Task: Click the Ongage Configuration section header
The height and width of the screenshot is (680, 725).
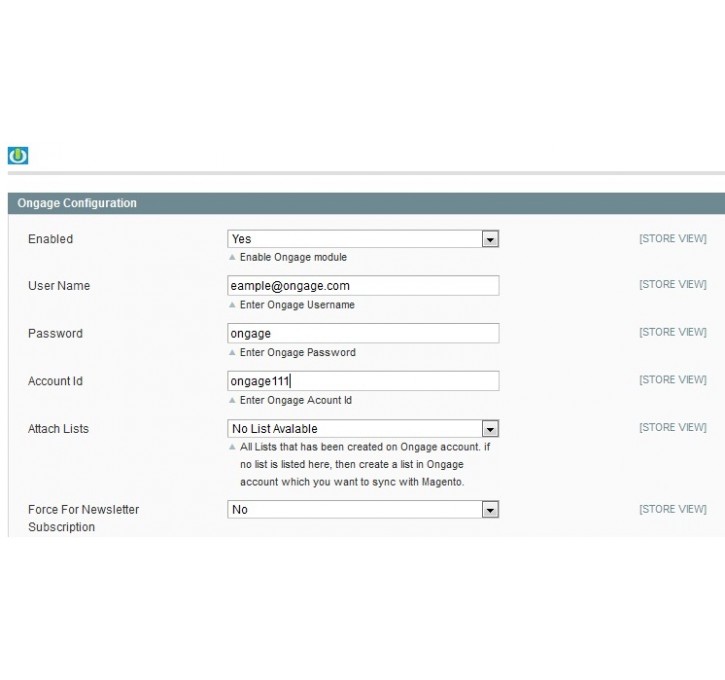Action: [366, 203]
